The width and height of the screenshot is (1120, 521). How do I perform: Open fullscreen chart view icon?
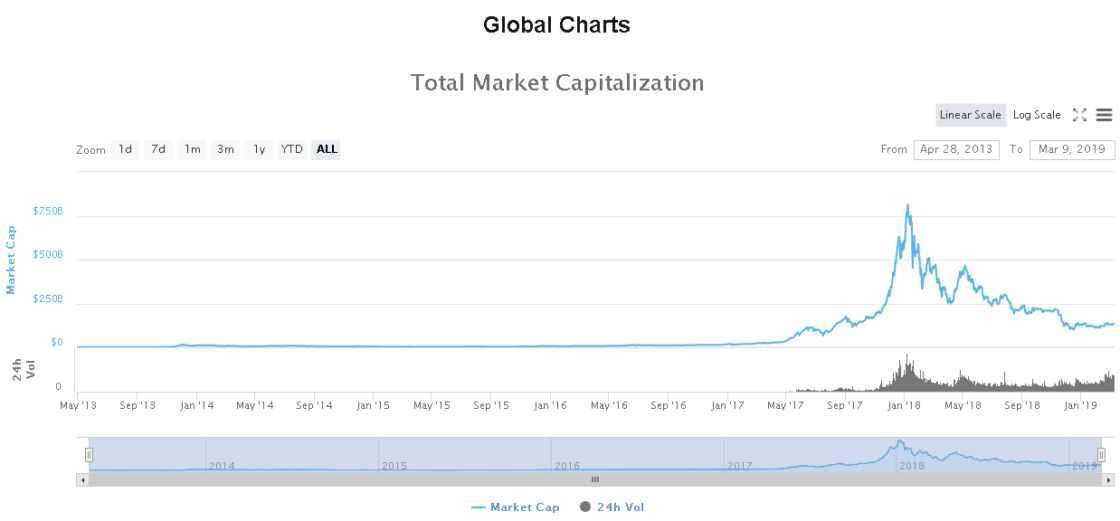(x=1079, y=114)
